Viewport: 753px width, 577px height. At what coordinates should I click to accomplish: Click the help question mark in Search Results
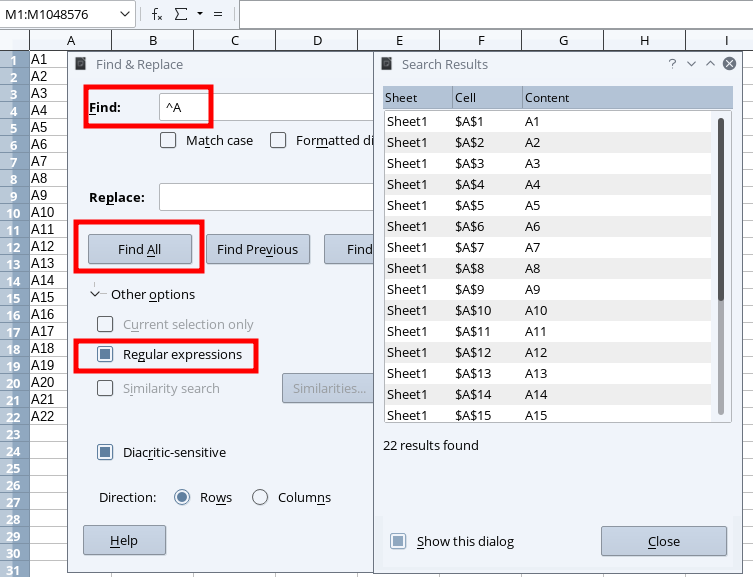click(672, 64)
